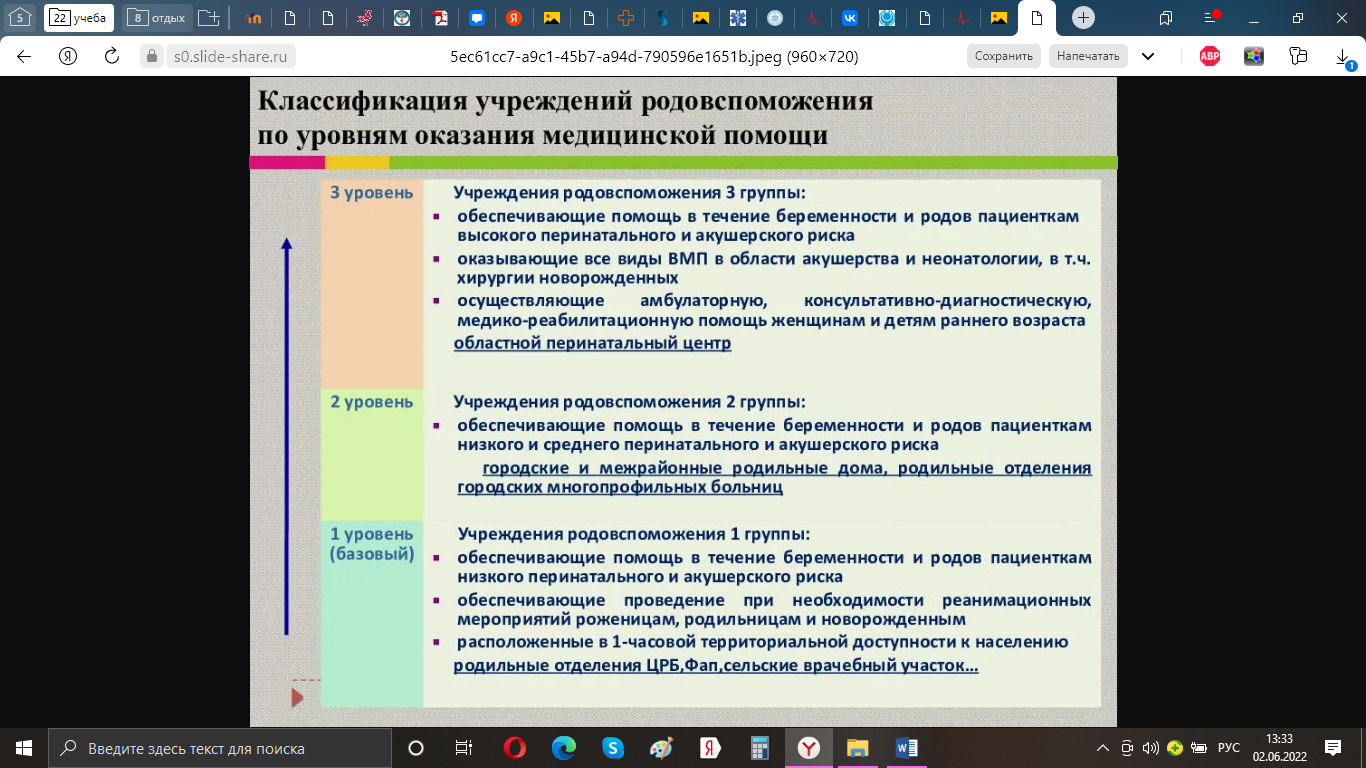This screenshot has height=768, width=1366.
Task: Show hidden system tray icons
Action: click(x=1103, y=747)
